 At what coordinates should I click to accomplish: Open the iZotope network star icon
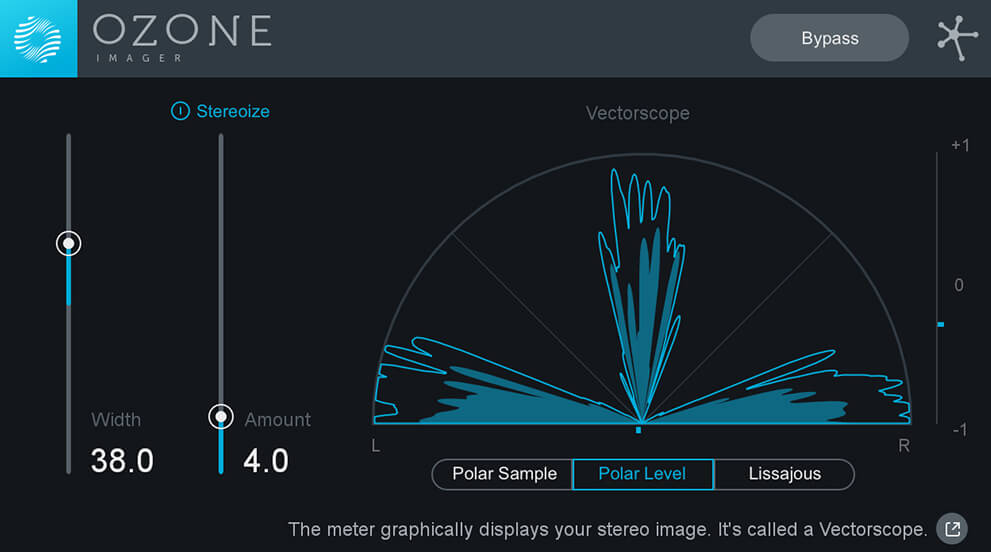(x=958, y=38)
